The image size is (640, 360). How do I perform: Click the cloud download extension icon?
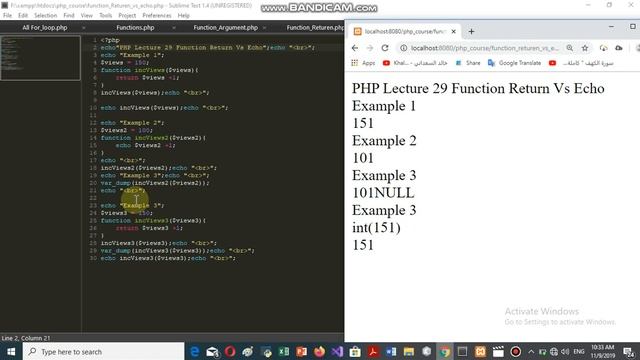[603, 48]
